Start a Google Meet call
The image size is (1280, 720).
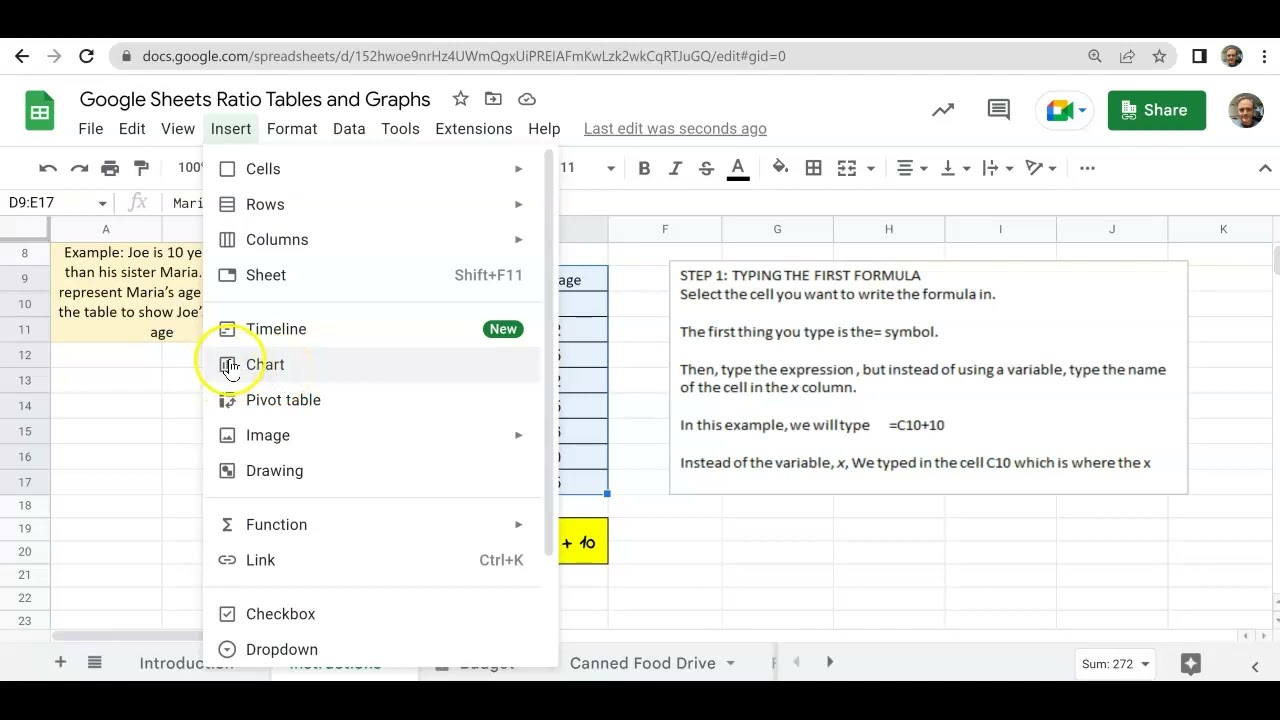(x=1066, y=110)
